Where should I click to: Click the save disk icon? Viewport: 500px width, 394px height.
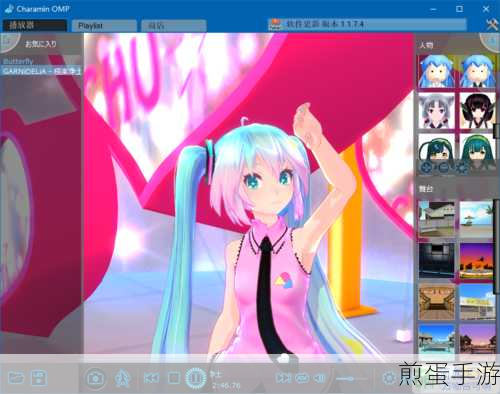pos(39,378)
